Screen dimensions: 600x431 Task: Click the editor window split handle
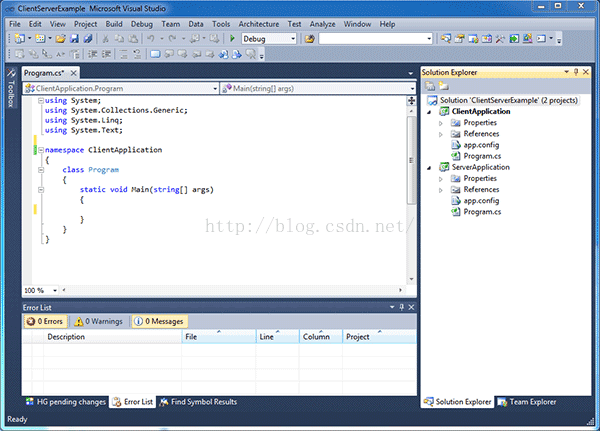[x=411, y=101]
